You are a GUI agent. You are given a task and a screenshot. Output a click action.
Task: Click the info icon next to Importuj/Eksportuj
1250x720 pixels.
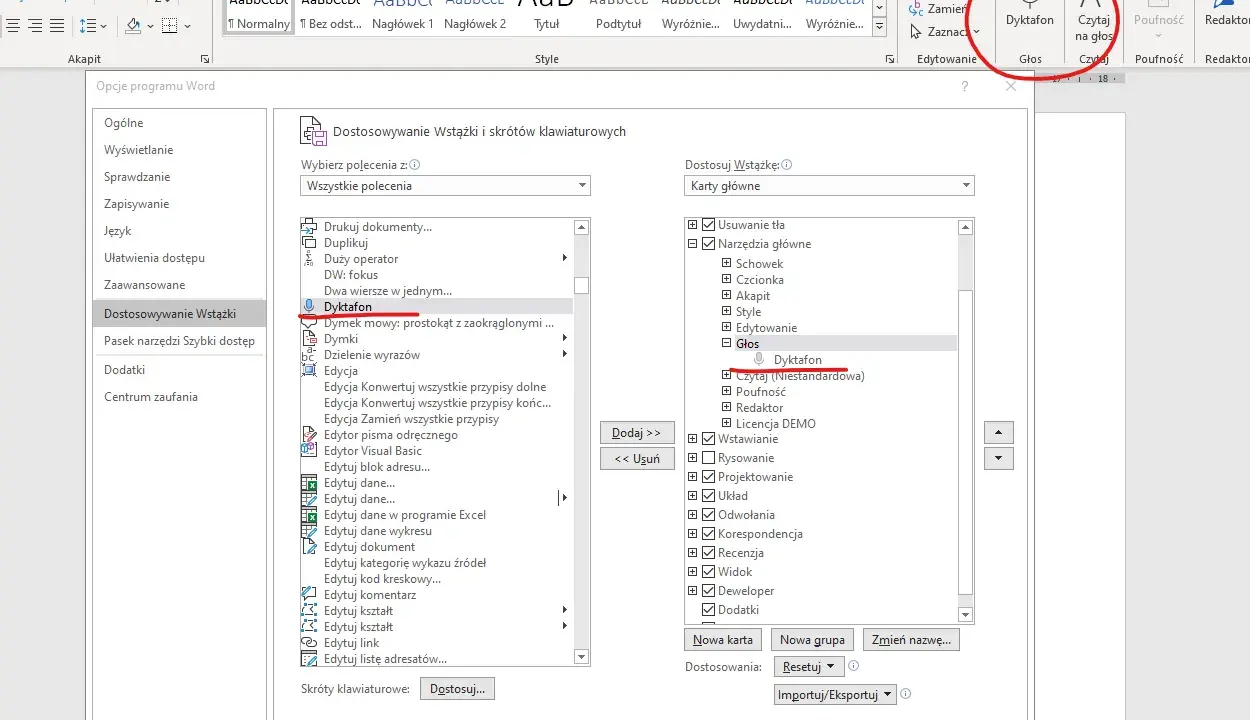(x=905, y=694)
